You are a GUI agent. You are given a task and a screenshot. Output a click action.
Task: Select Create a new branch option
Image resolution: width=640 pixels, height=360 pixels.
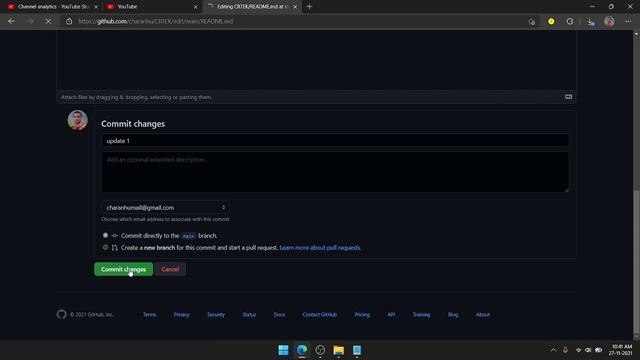[105, 247]
